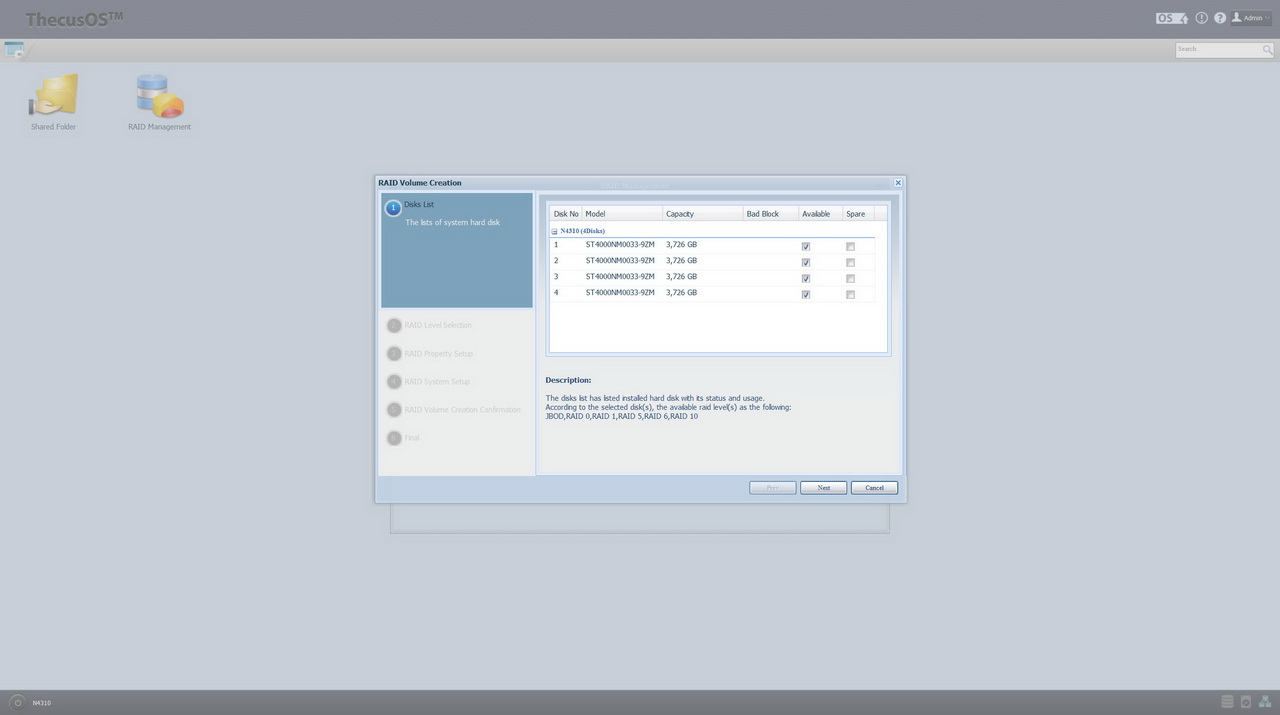Close the RAID Volume Creation dialog
This screenshot has width=1280, height=715.
point(898,183)
